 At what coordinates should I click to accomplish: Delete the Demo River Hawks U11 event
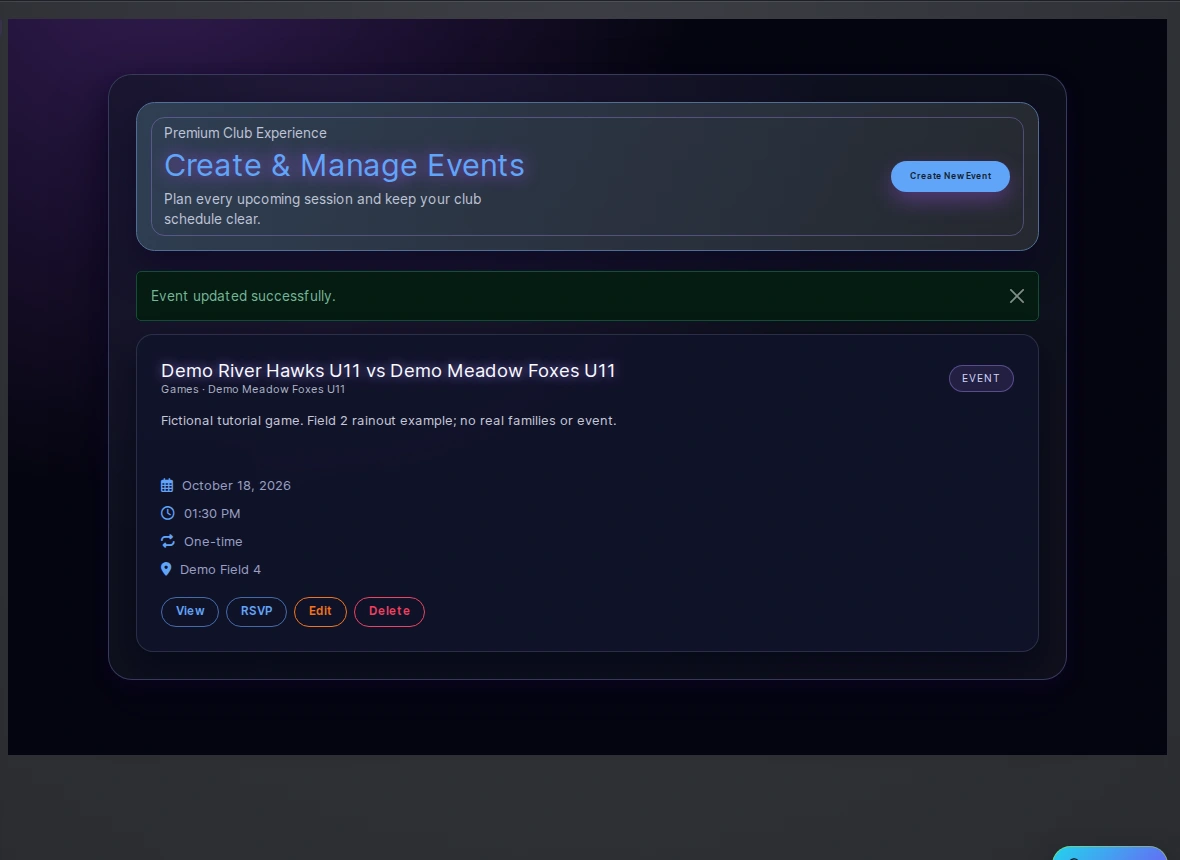coord(389,611)
